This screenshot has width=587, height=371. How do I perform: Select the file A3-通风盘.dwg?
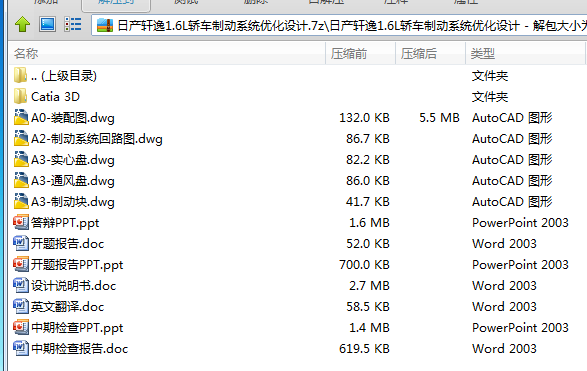(73, 181)
